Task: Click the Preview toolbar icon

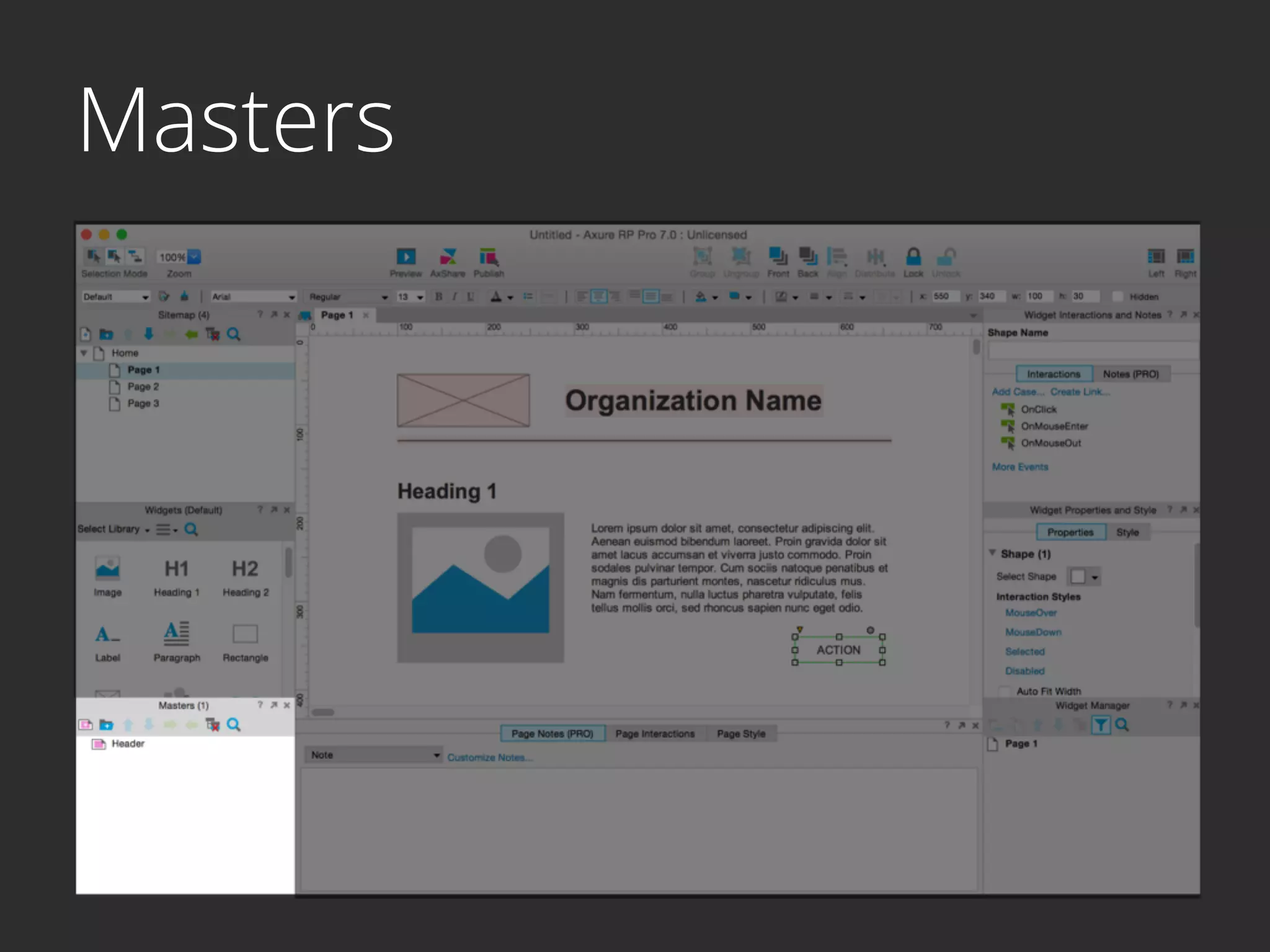Action: 406,257
